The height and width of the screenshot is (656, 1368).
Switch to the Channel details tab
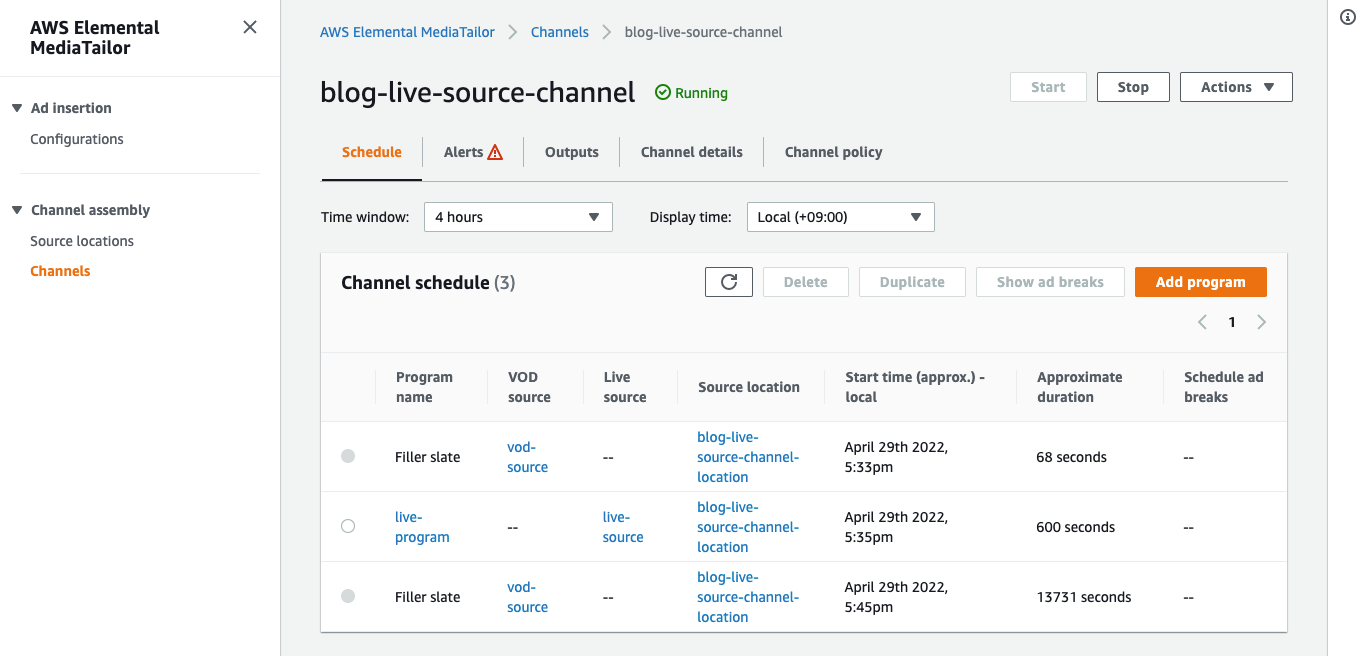coord(692,152)
